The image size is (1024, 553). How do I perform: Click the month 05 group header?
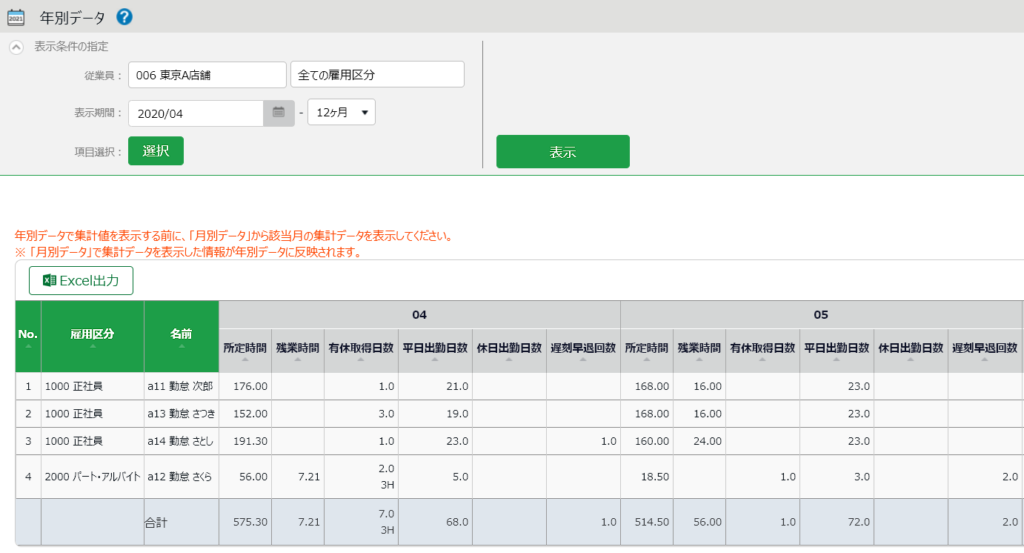point(820,314)
